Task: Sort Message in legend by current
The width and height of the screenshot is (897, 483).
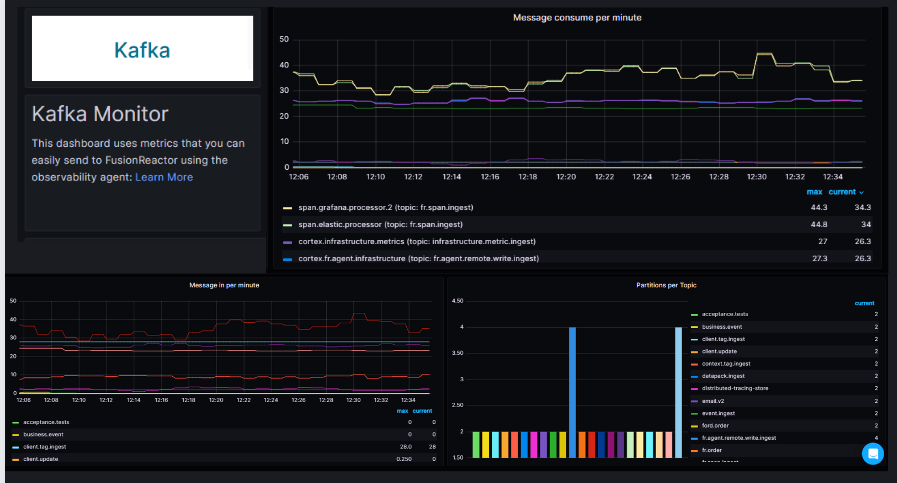Action: (422, 411)
